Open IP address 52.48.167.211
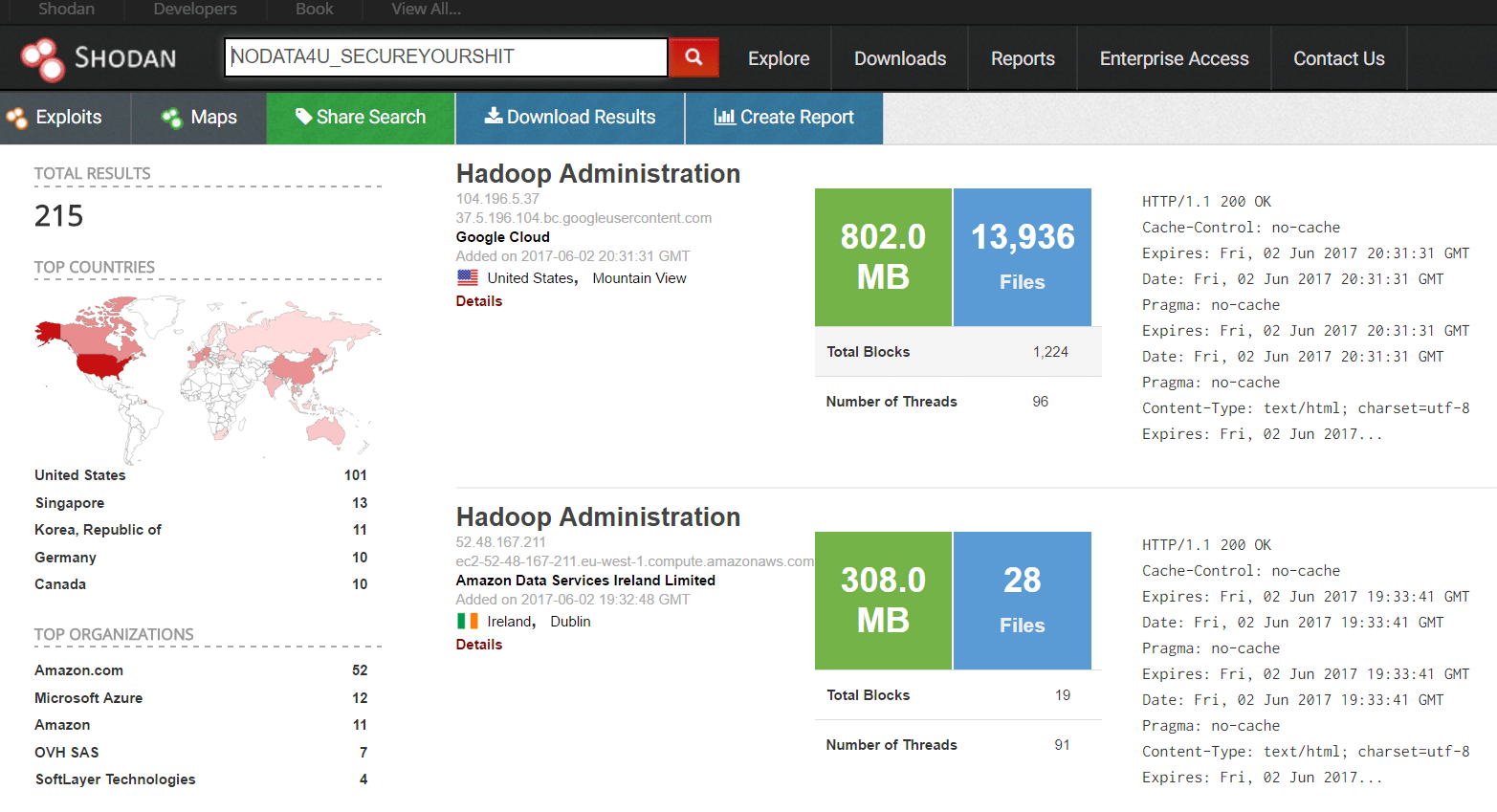Screen dimensions: 1497x812 501,542
